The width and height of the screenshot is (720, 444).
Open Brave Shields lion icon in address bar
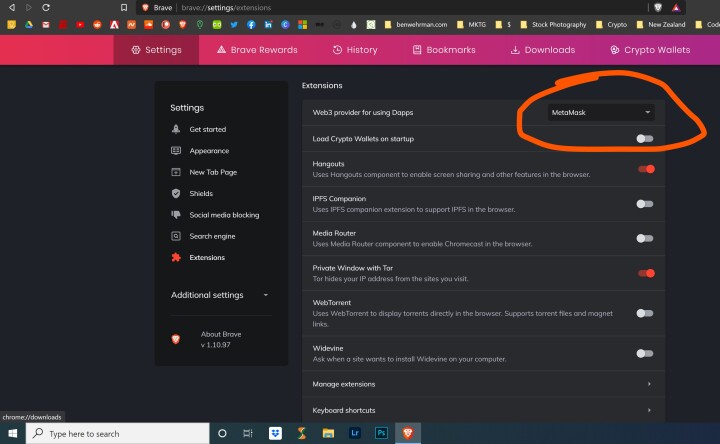(658, 7)
